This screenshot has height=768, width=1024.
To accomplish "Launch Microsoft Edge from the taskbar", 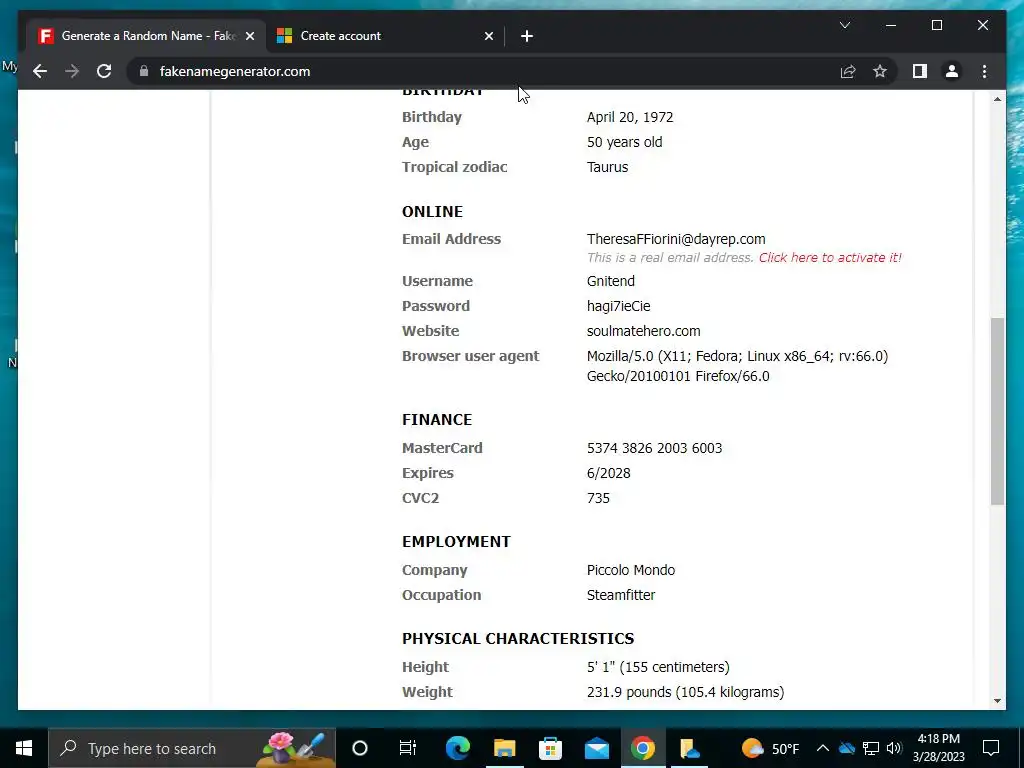I will click(457, 748).
